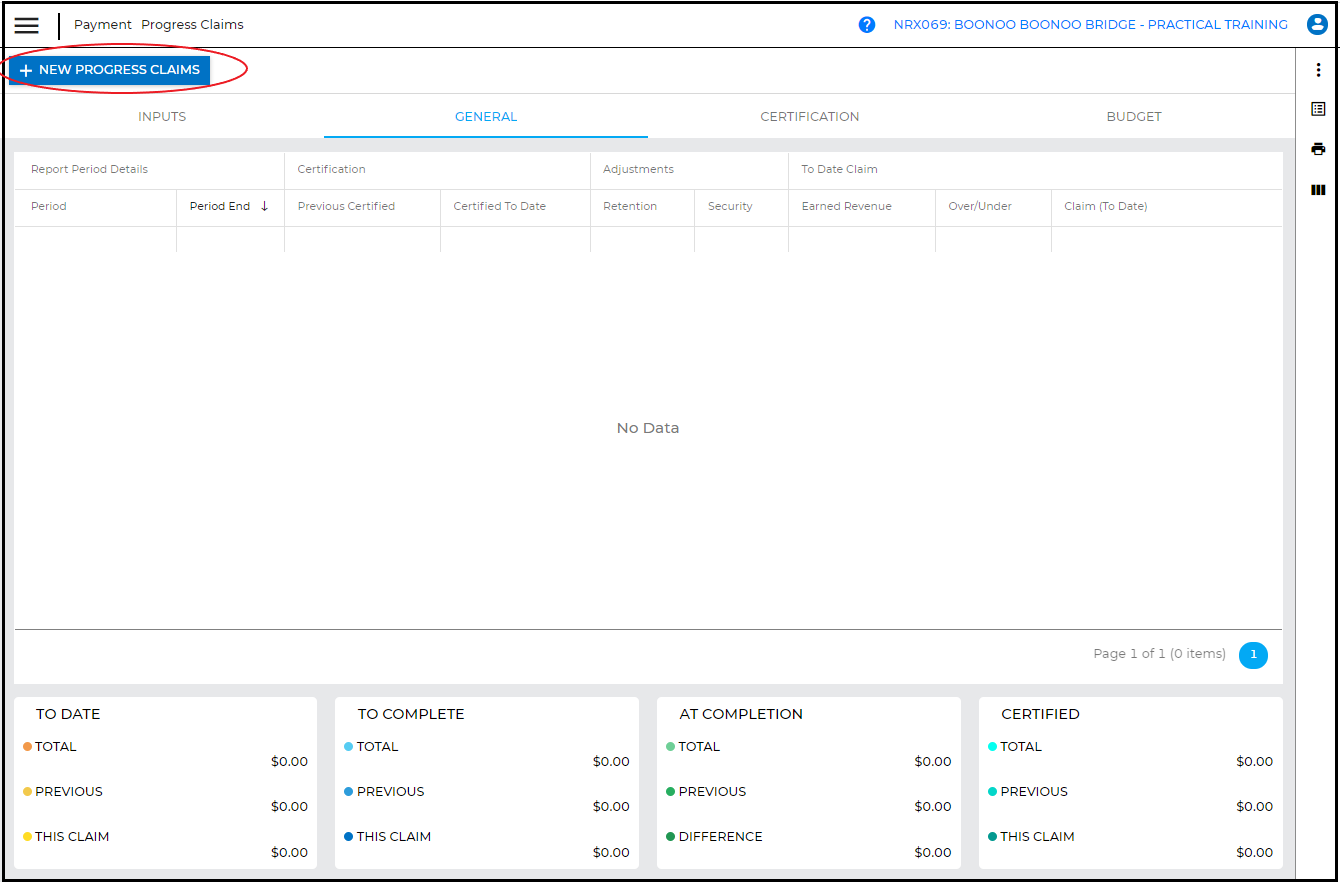Image resolution: width=1340 pixels, height=882 pixels.
Task: Click the print icon in right sidebar
Action: pyautogui.click(x=1318, y=149)
